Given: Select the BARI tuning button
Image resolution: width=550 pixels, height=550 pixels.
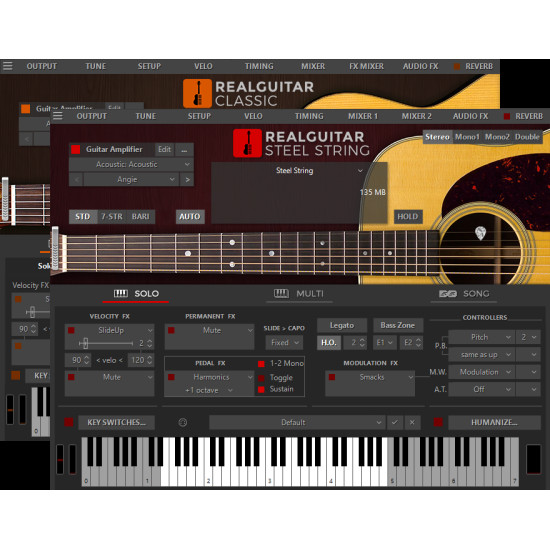Looking at the screenshot, I should pos(140,216).
